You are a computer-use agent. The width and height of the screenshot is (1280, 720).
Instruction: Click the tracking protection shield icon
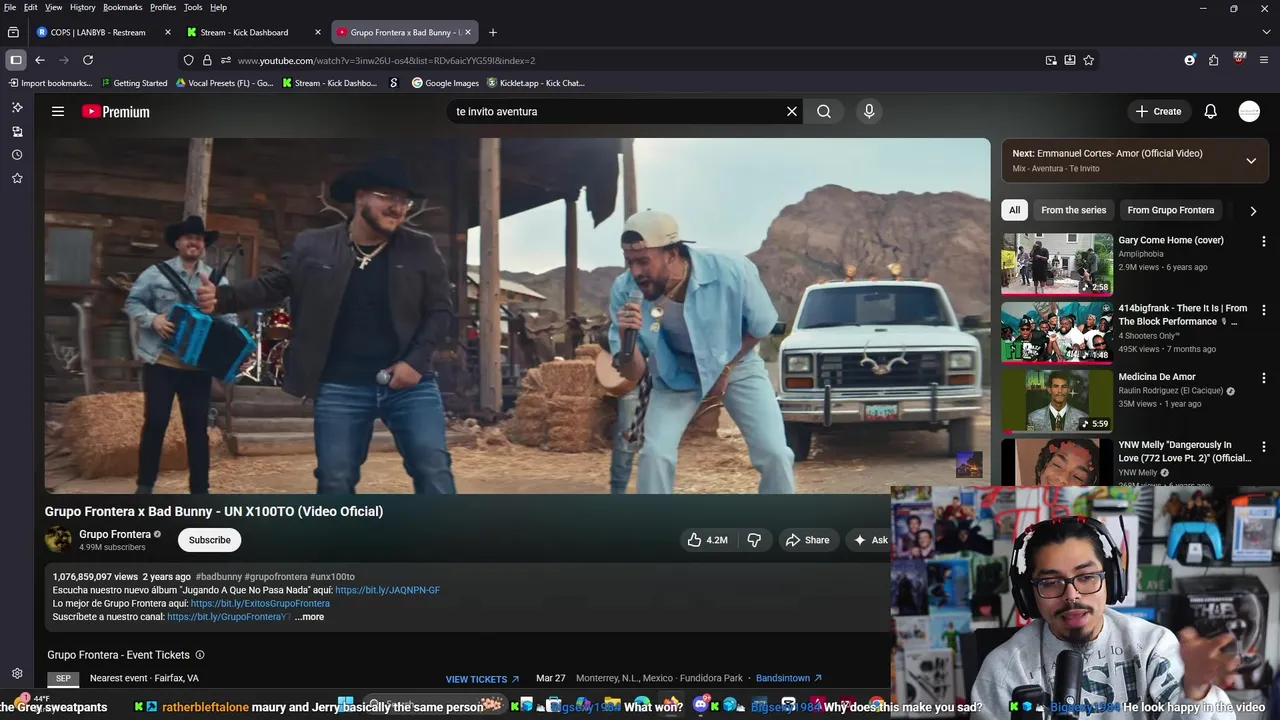point(189,60)
